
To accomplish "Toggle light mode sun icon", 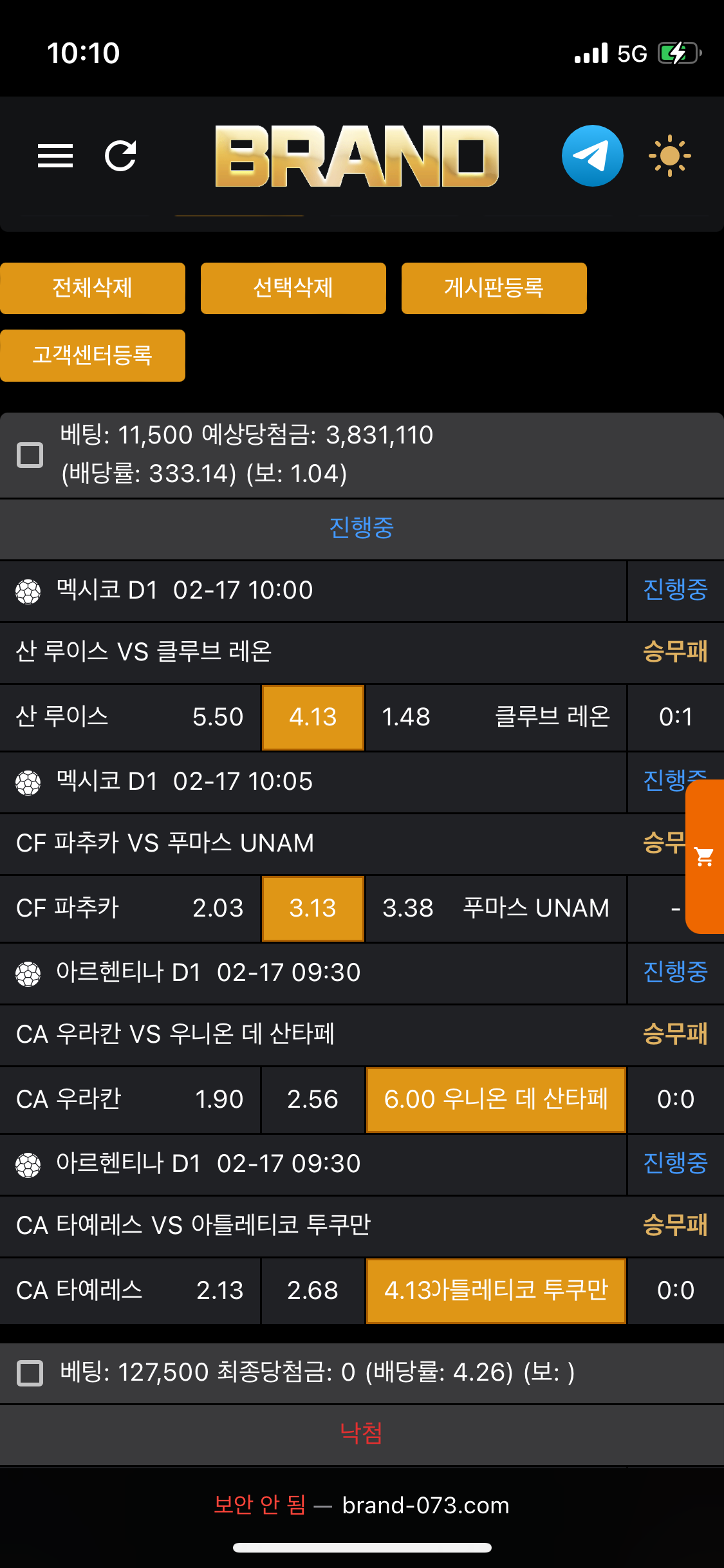I will pyautogui.click(x=669, y=156).
